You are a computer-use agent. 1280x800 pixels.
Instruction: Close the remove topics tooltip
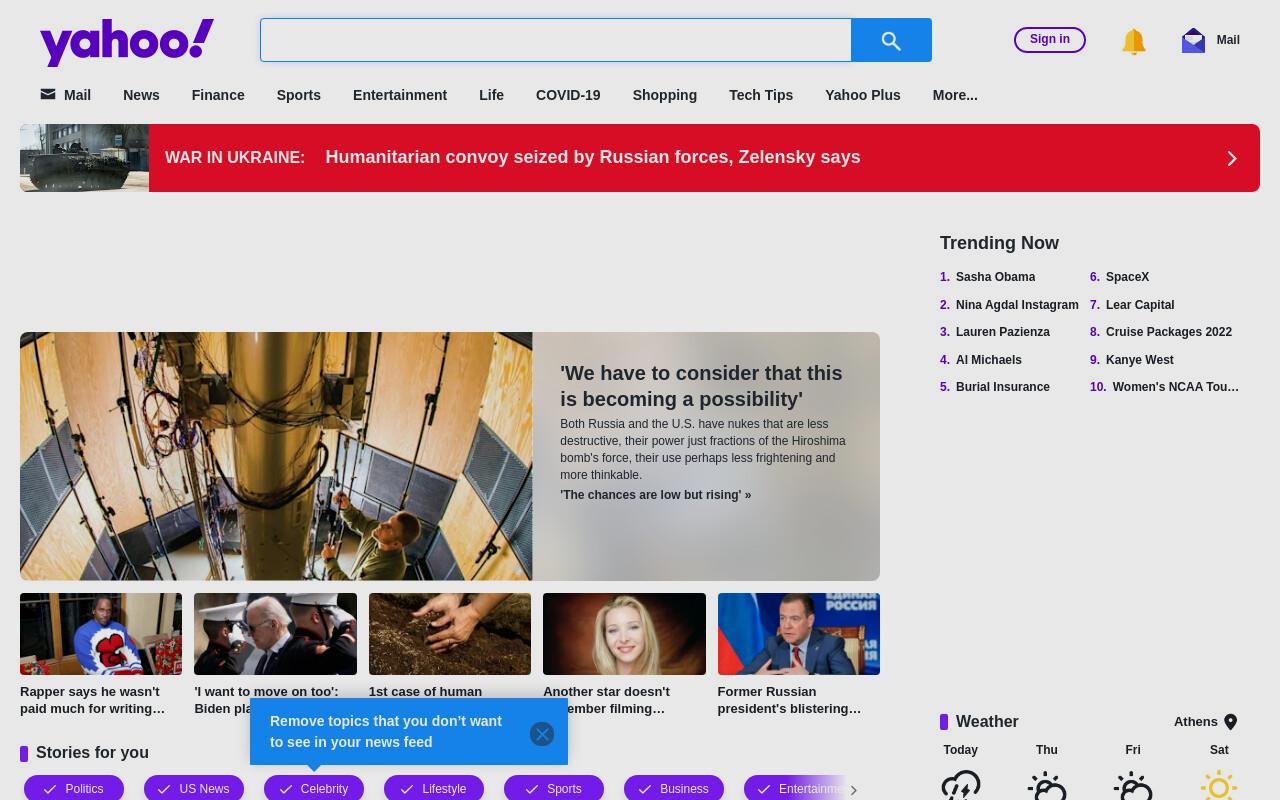tap(542, 734)
